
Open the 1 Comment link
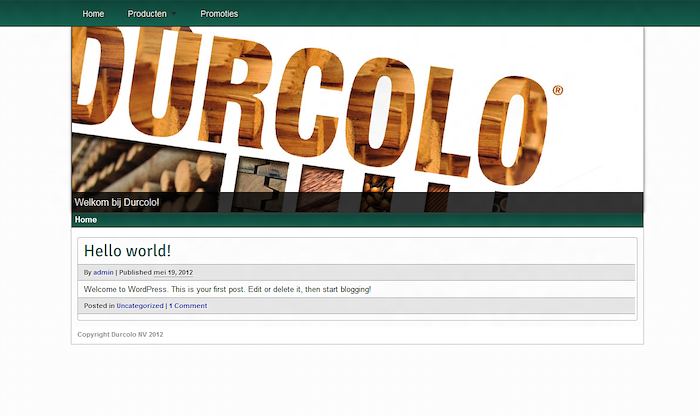pyautogui.click(x=188, y=306)
